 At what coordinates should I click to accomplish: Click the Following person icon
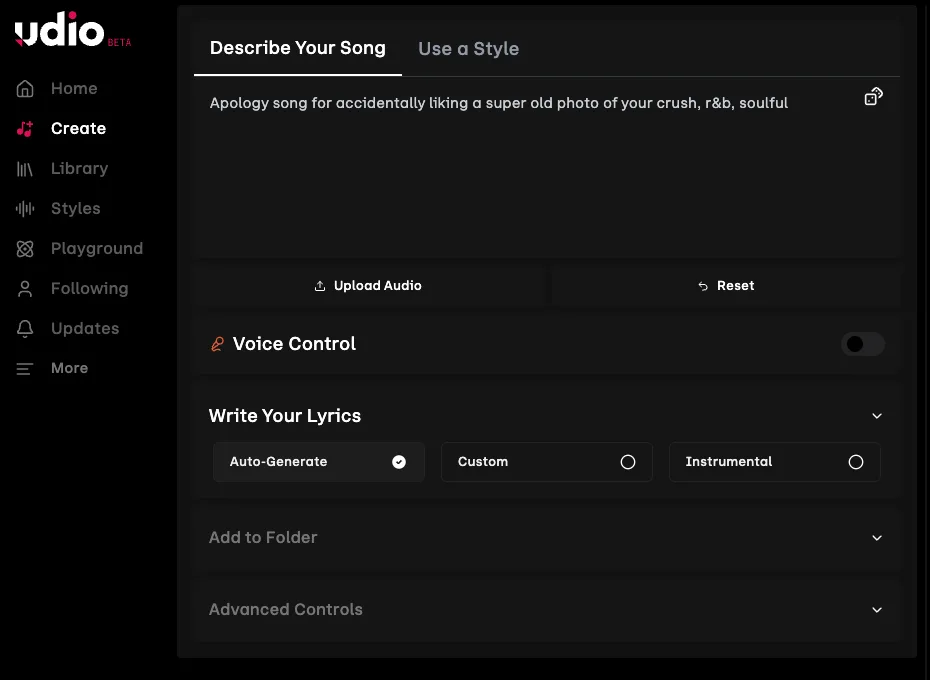[x=25, y=289]
